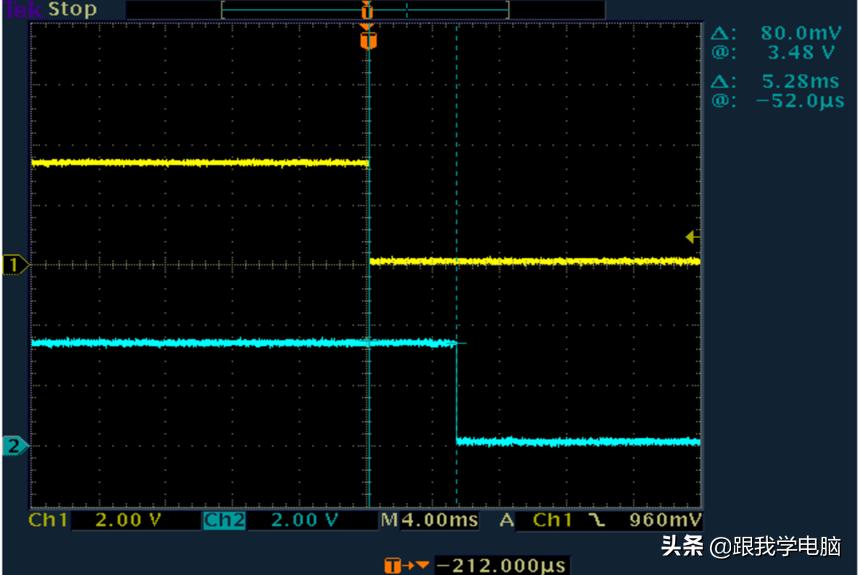The width and height of the screenshot is (859, 575).
Task: Click the orange trigger position T marker
Action: point(369,40)
